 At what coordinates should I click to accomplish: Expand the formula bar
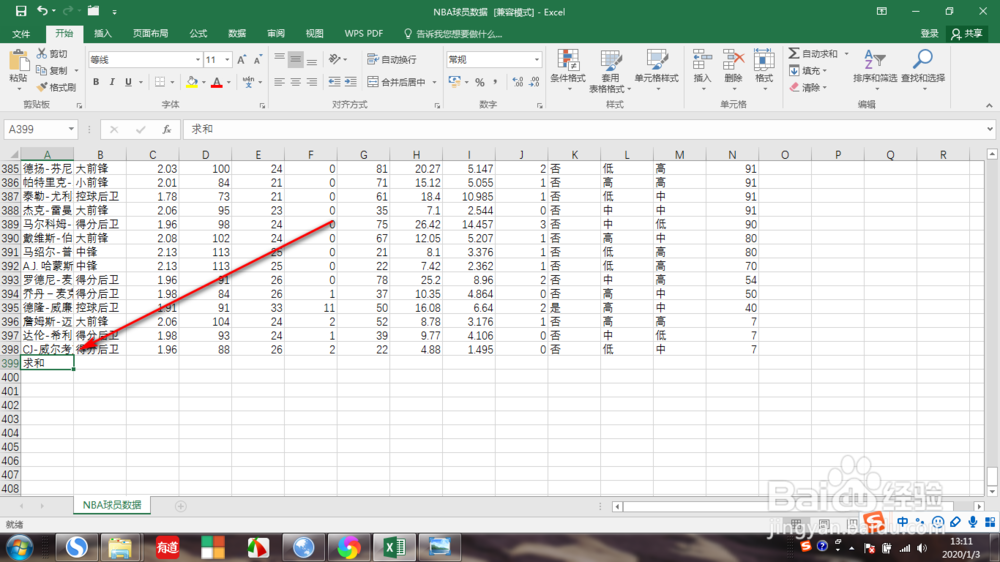click(989, 129)
